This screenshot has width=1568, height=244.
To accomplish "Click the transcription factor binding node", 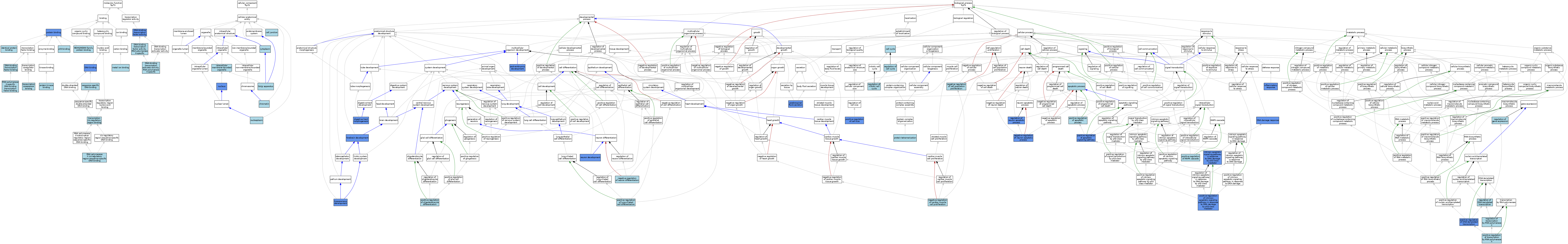I will pyautogui.click(x=27, y=49).
